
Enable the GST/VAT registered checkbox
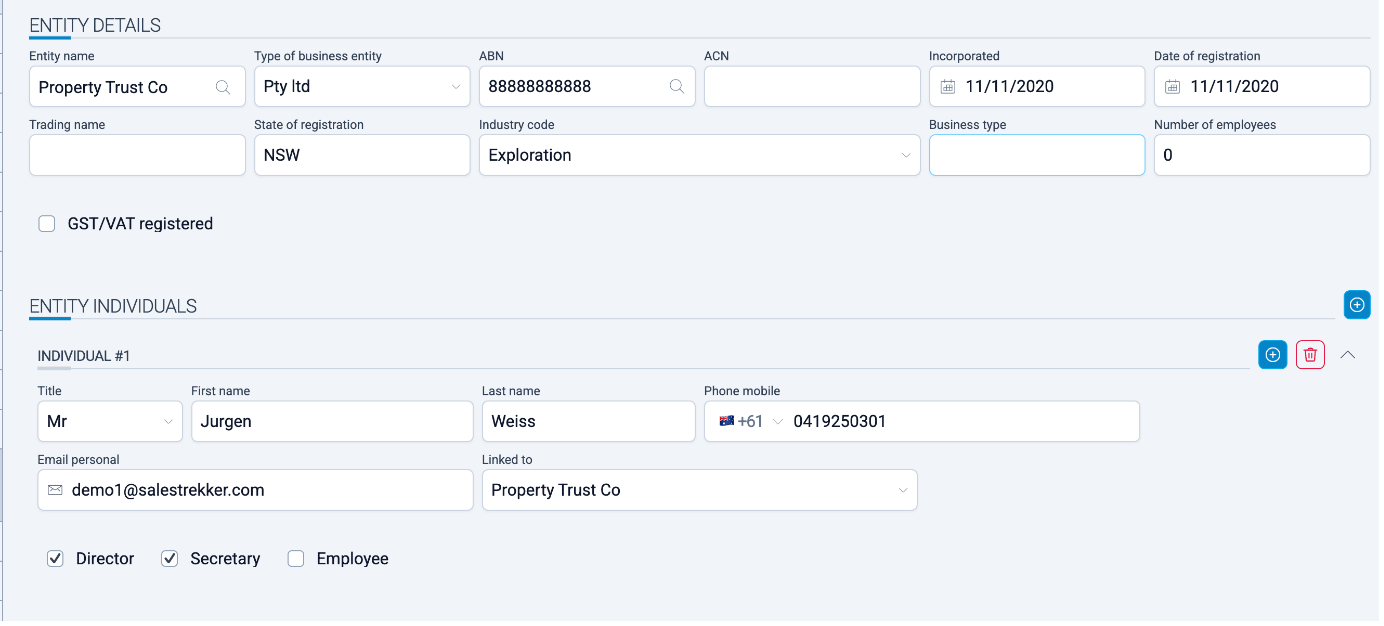pyautogui.click(x=47, y=224)
